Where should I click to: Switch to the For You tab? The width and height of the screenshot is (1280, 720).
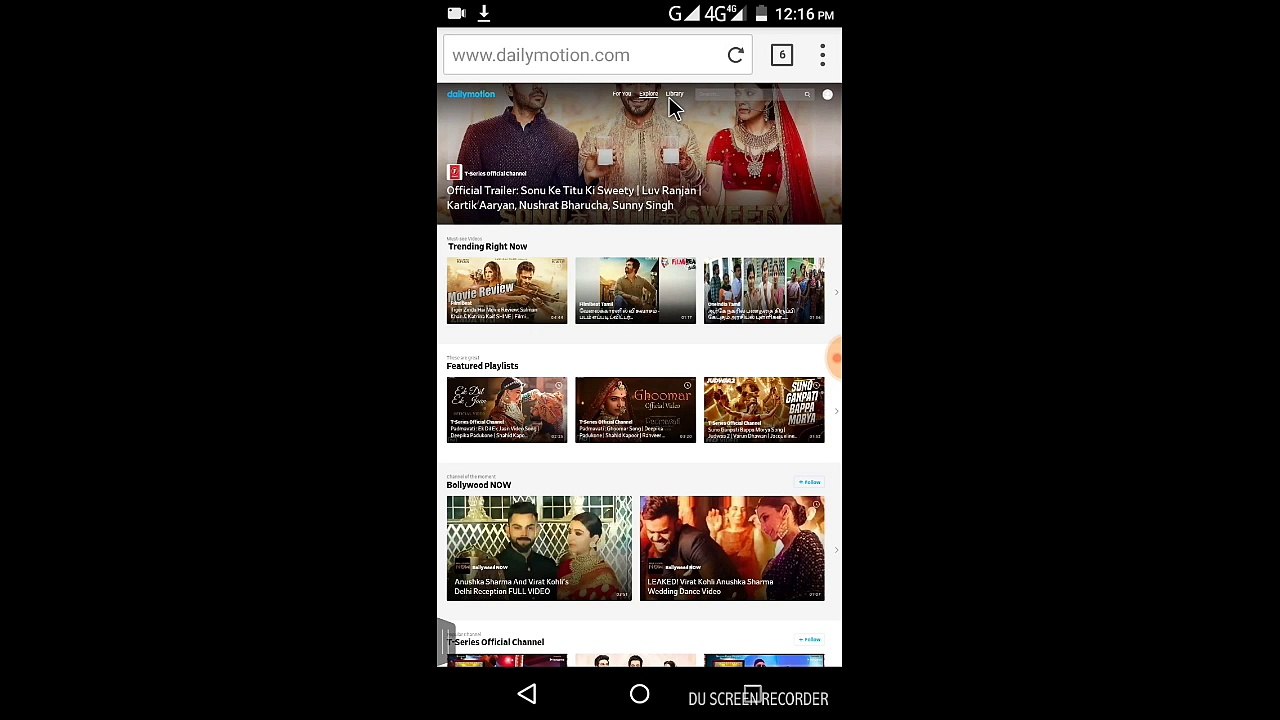pos(622,94)
